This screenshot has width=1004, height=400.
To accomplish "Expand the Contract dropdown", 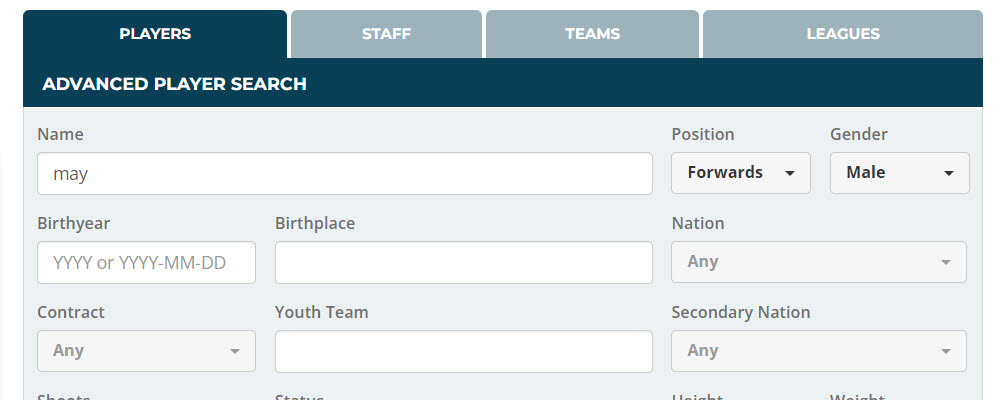I will pyautogui.click(x=146, y=351).
